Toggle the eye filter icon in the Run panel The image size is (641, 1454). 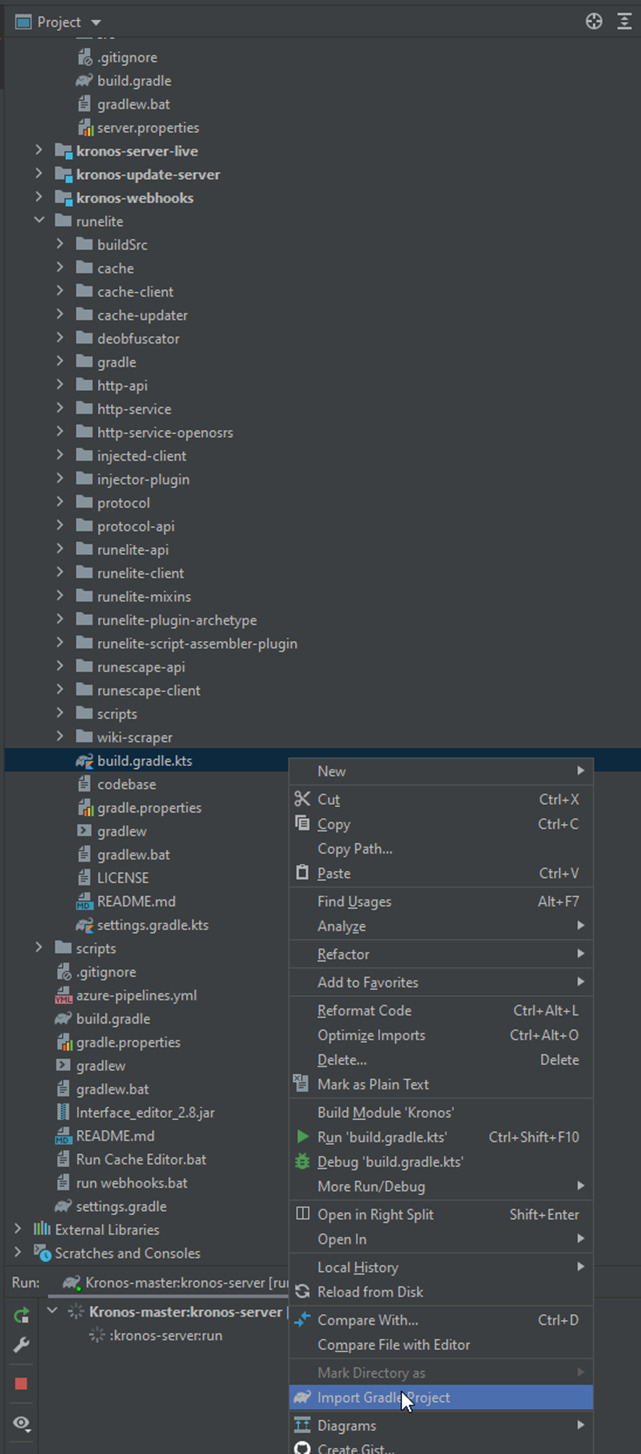click(20, 1423)
